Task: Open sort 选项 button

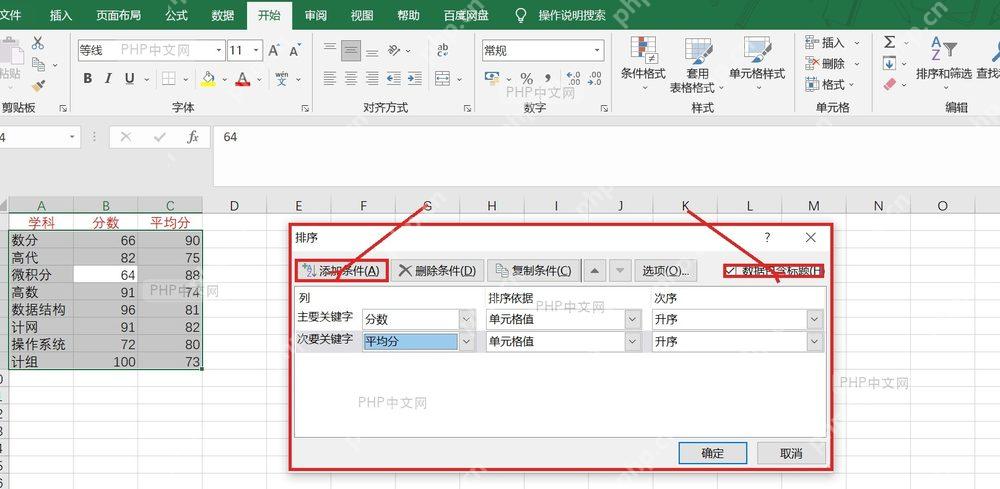Action: (x=665, y=271)
